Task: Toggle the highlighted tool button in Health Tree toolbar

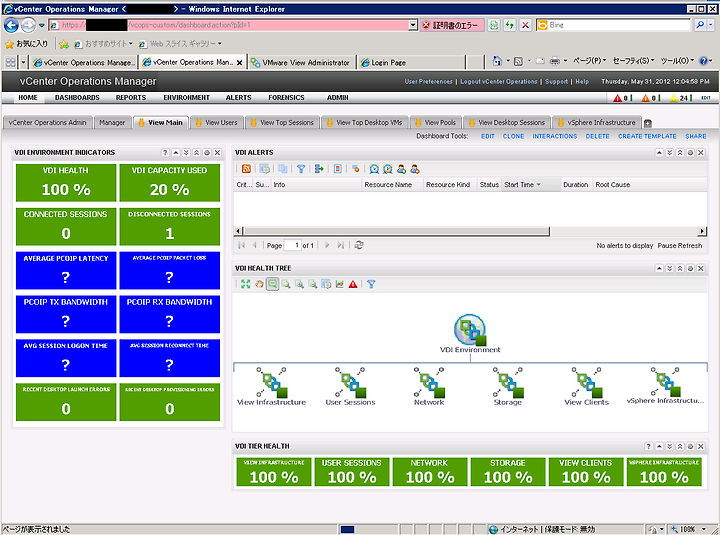Action: 272,284
